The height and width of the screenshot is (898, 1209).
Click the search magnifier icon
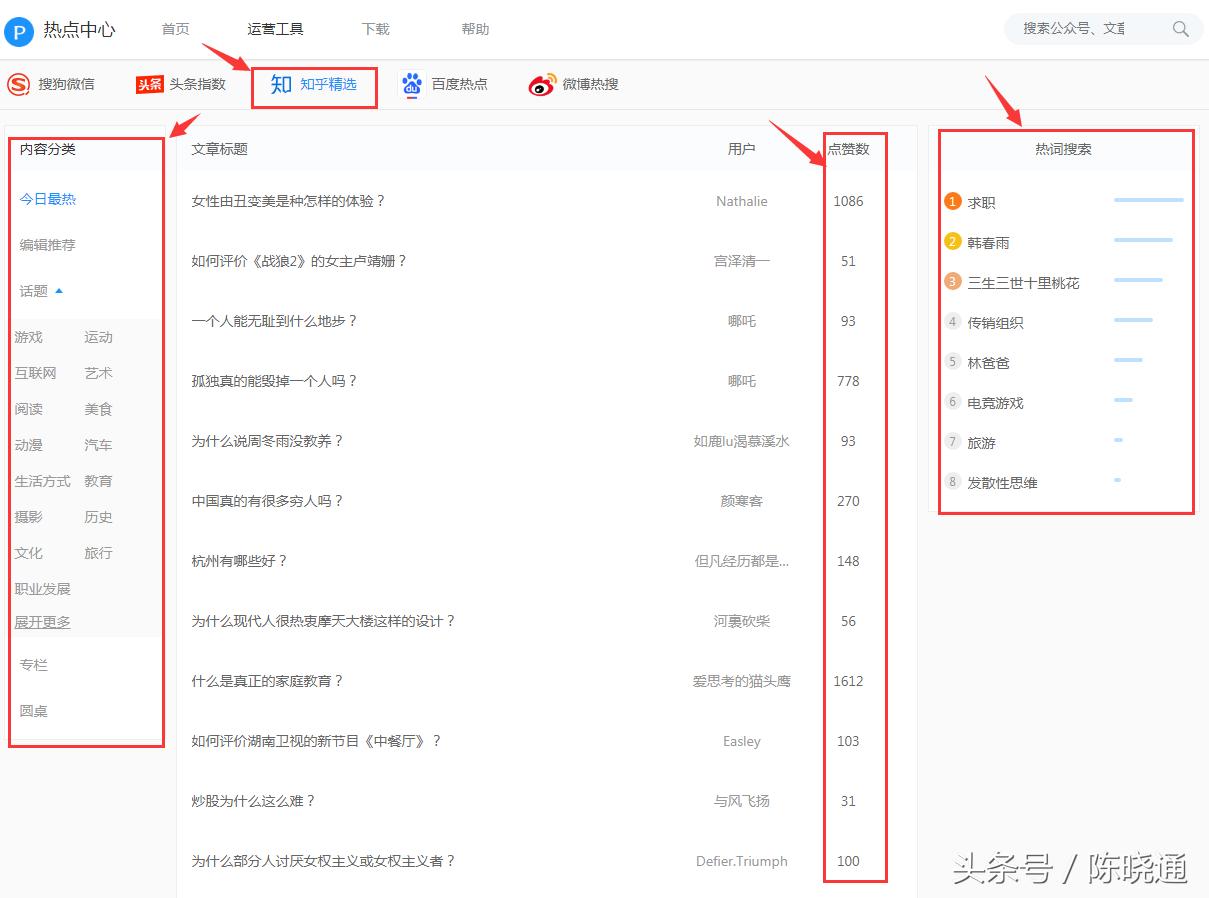click(x=1180, y=29)
